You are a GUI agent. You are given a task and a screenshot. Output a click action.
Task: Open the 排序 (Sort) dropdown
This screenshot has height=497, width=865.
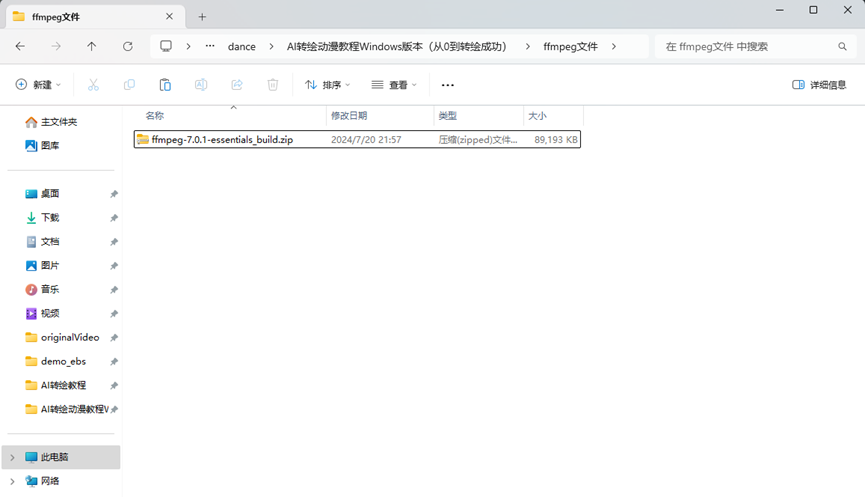[x=328, y=85]
